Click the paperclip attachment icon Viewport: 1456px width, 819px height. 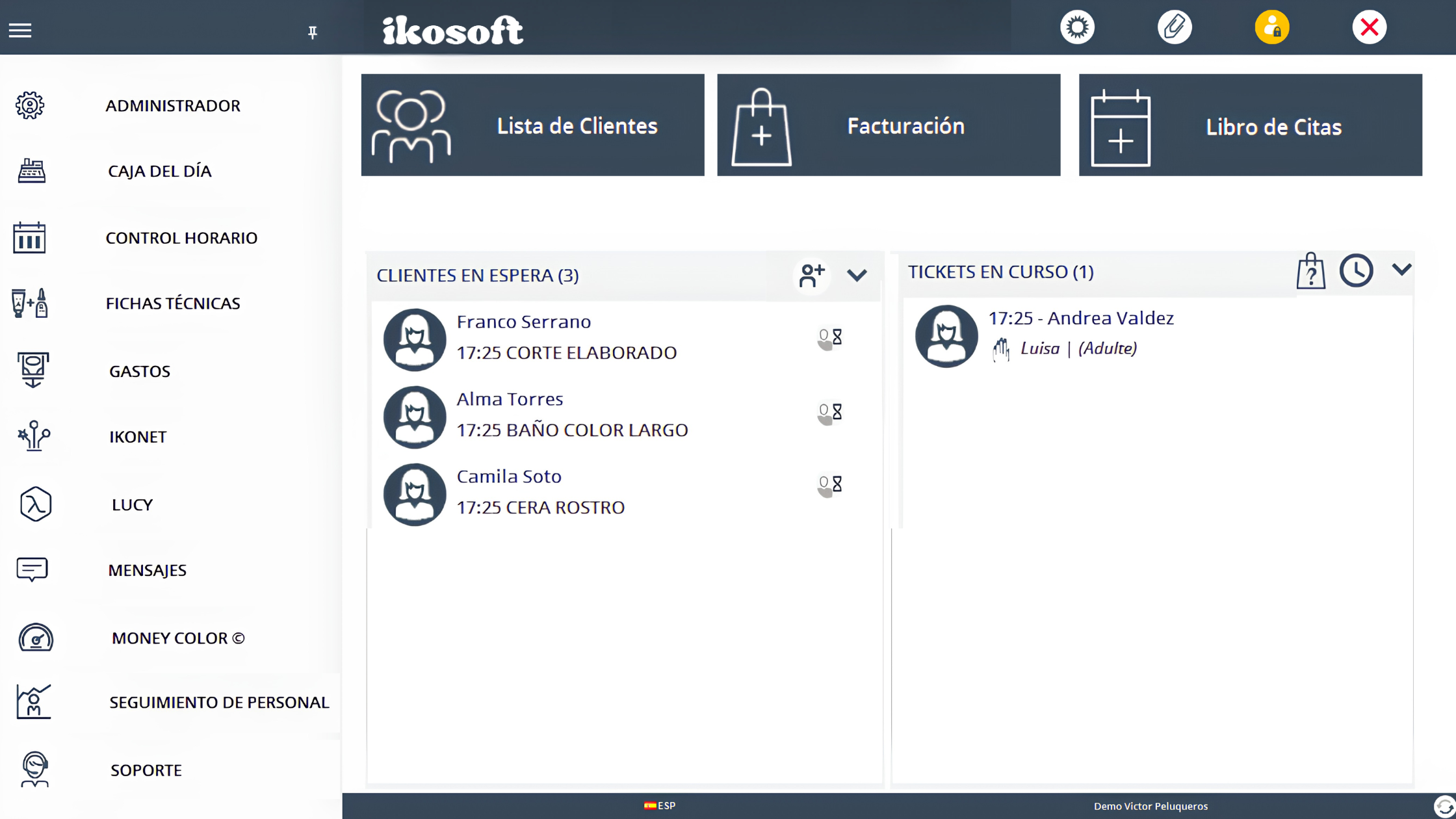click(1175, 27)
